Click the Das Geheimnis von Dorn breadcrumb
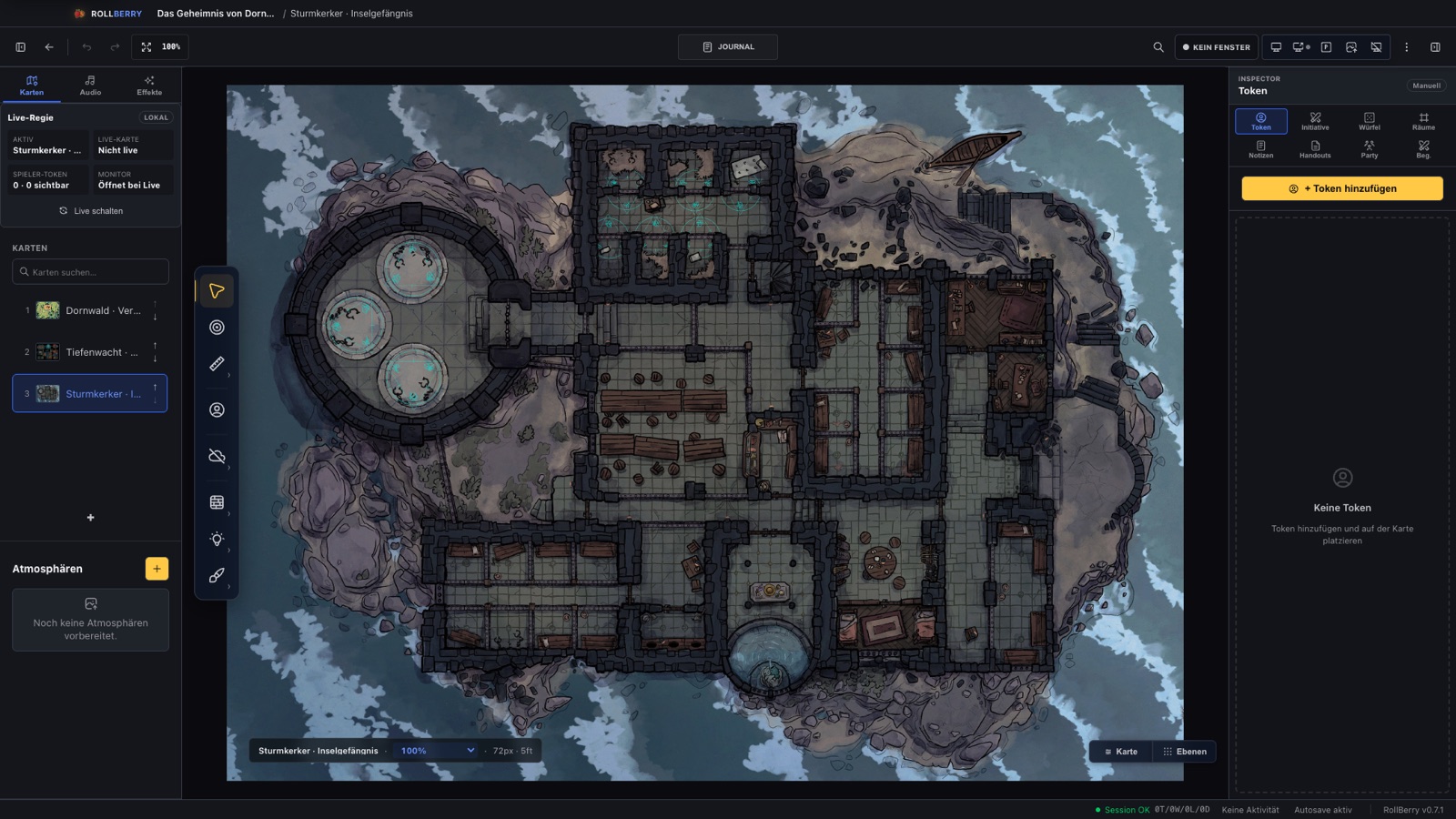The width and height of the screenshot is (1456, 819). coord(215,14)
